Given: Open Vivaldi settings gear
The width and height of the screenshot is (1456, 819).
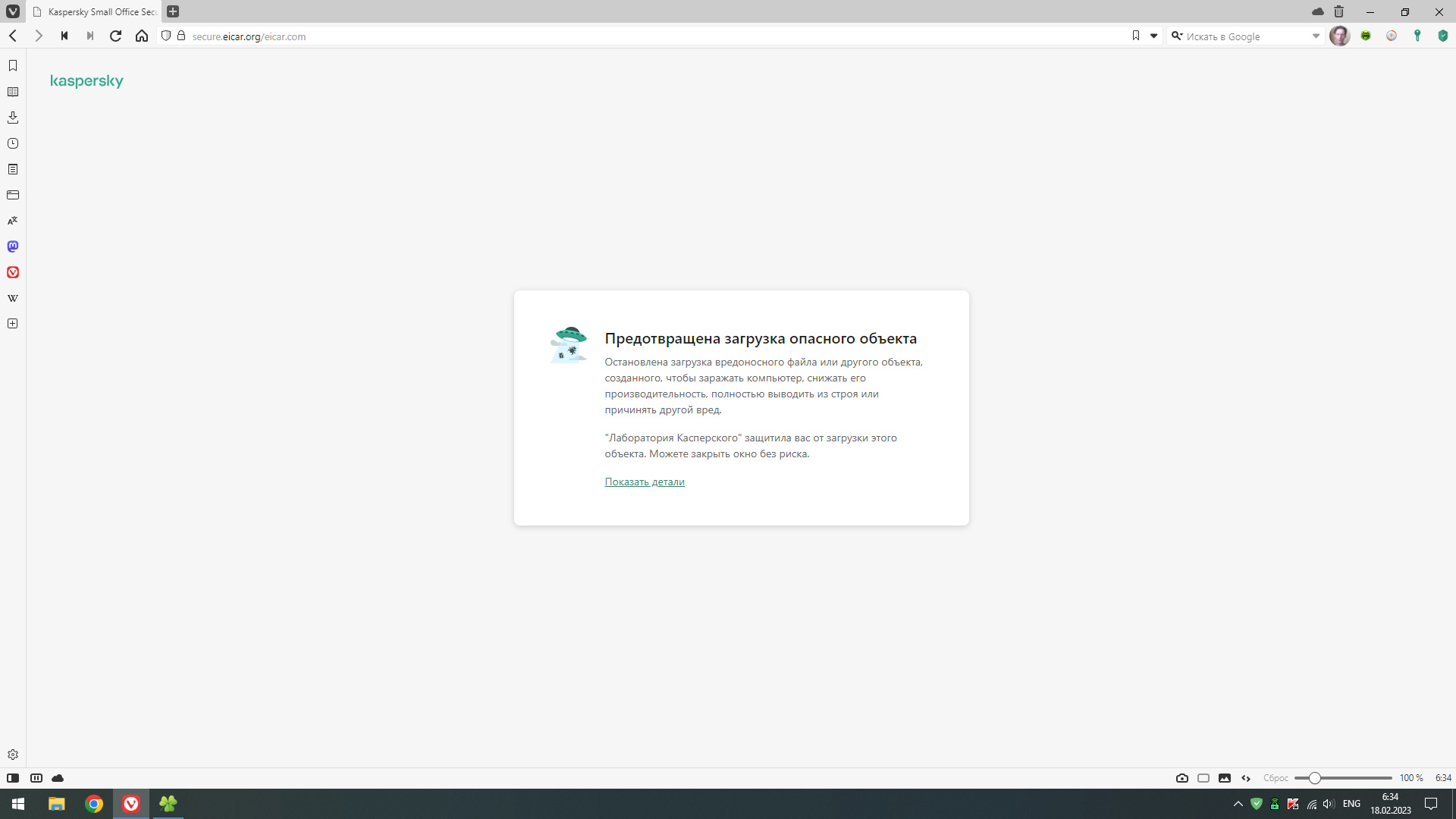Looking at the screenshot, I should point(13,755).
